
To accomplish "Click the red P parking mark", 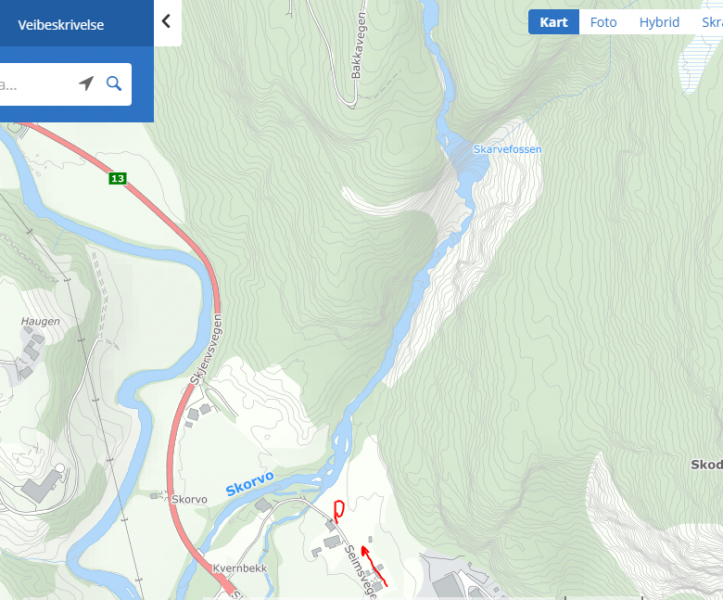I will [x=339, y=511].
